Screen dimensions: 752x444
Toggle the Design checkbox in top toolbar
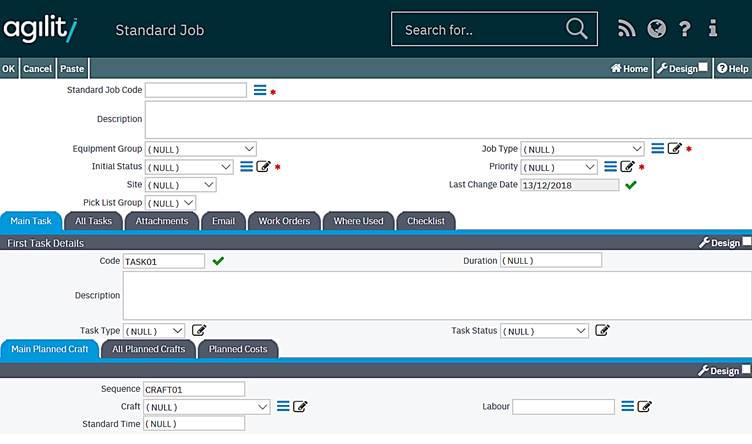(x=703, y=68)
